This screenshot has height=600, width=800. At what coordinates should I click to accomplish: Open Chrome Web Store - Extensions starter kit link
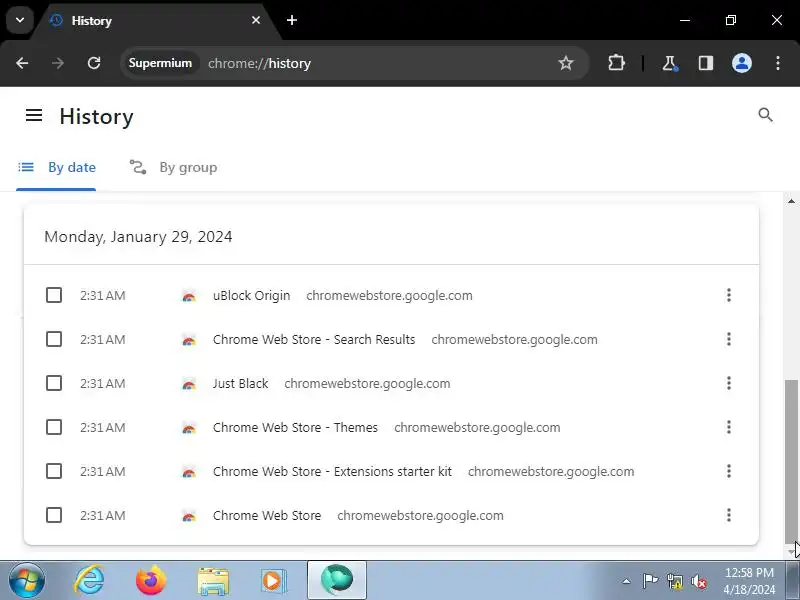click(x=332, y=471)
